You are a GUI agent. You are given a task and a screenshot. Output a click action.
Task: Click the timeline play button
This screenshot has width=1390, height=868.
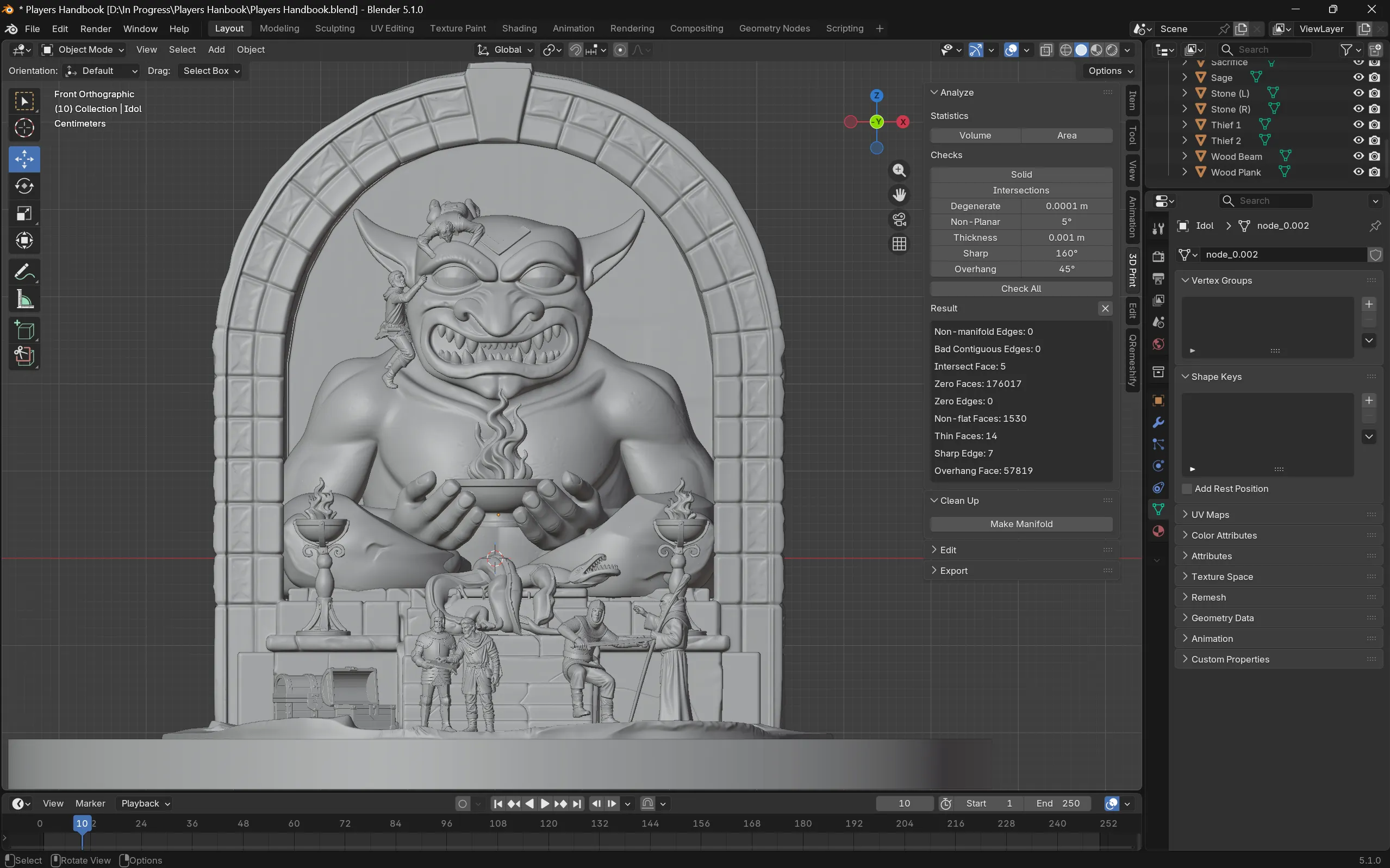point(545,804)
